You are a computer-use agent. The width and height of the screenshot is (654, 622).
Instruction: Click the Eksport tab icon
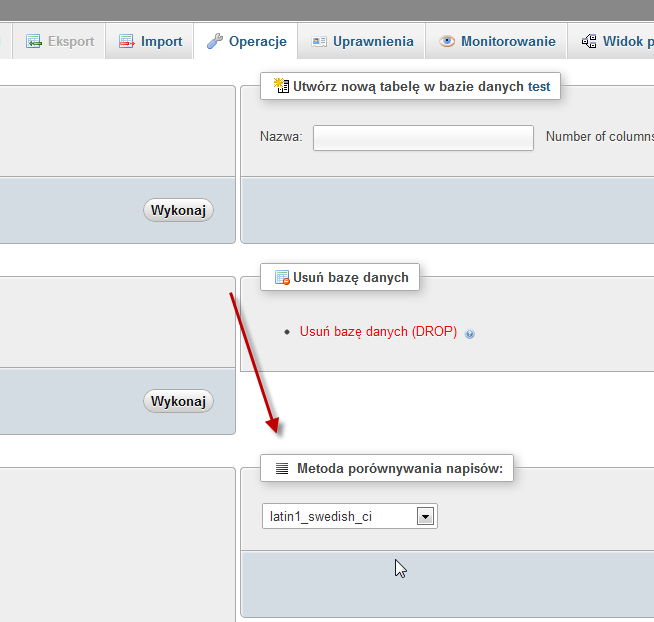coord(34,42)
